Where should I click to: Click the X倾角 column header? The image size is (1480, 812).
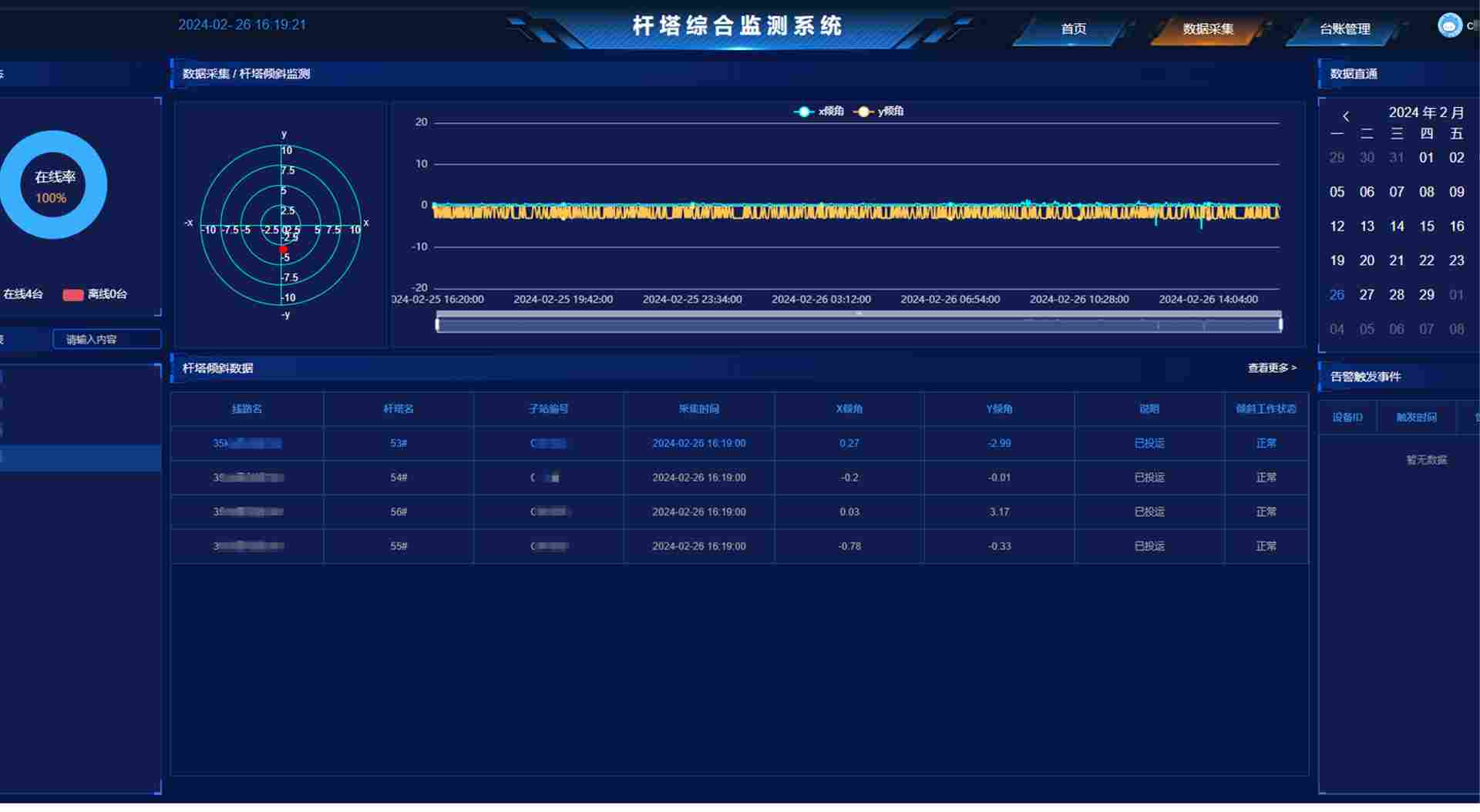click(x=849, y=409)
